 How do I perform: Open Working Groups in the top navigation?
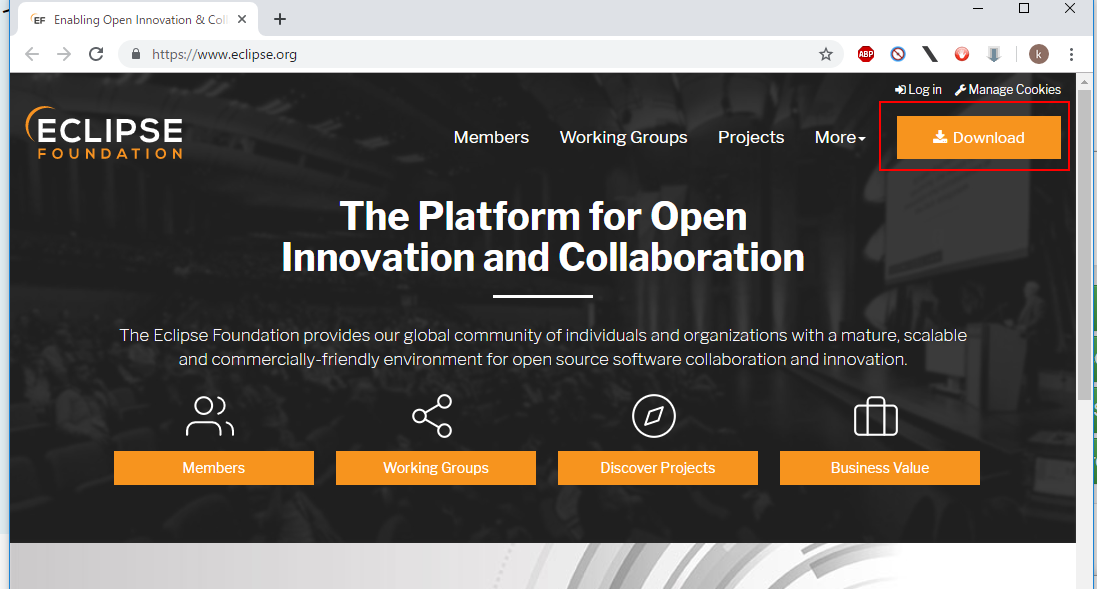coord(623,138)
